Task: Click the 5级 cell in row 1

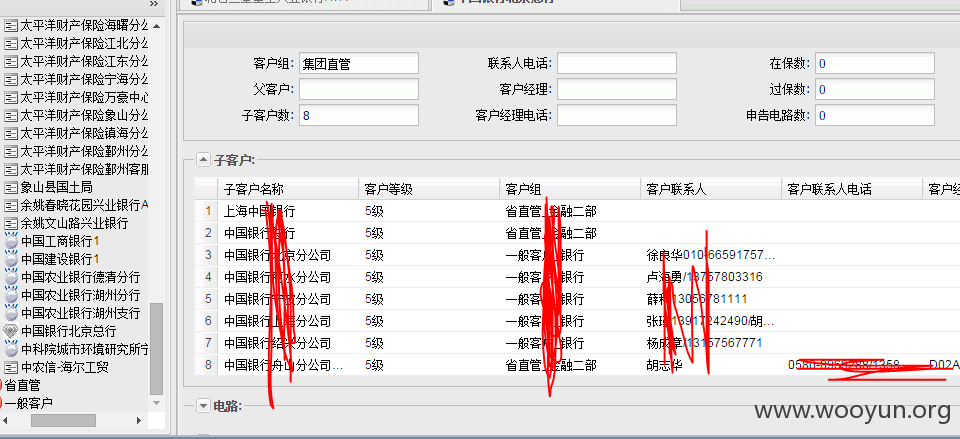Action: (x=429, y=211)
